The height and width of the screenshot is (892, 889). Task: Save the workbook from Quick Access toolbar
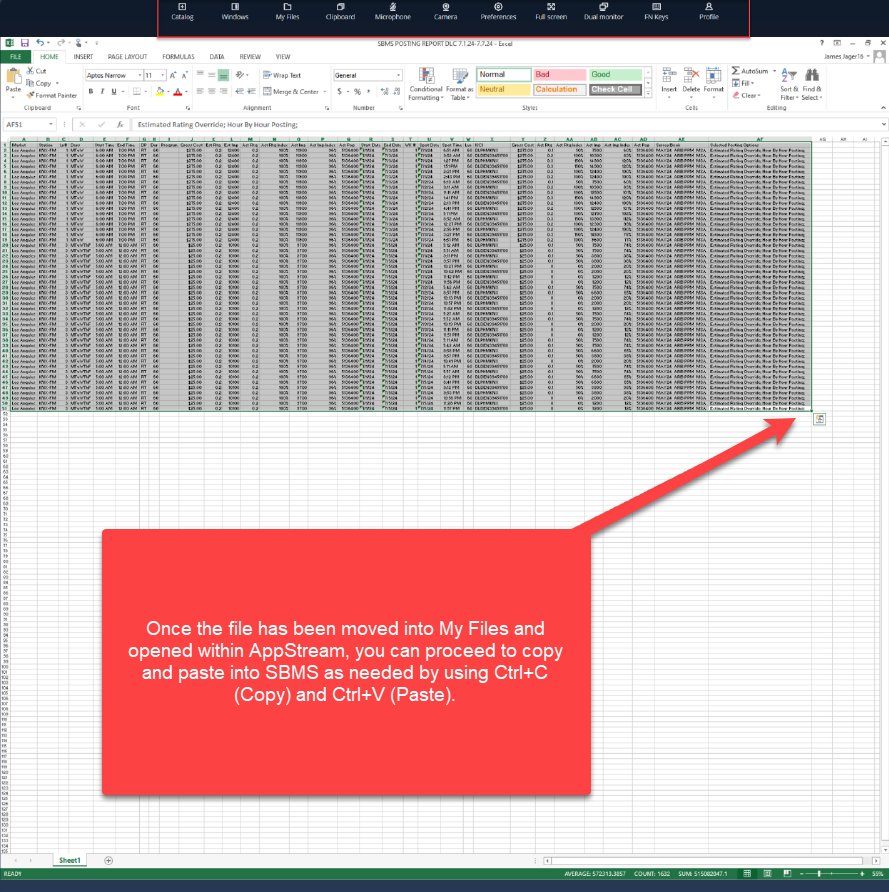tap(24, 43)
